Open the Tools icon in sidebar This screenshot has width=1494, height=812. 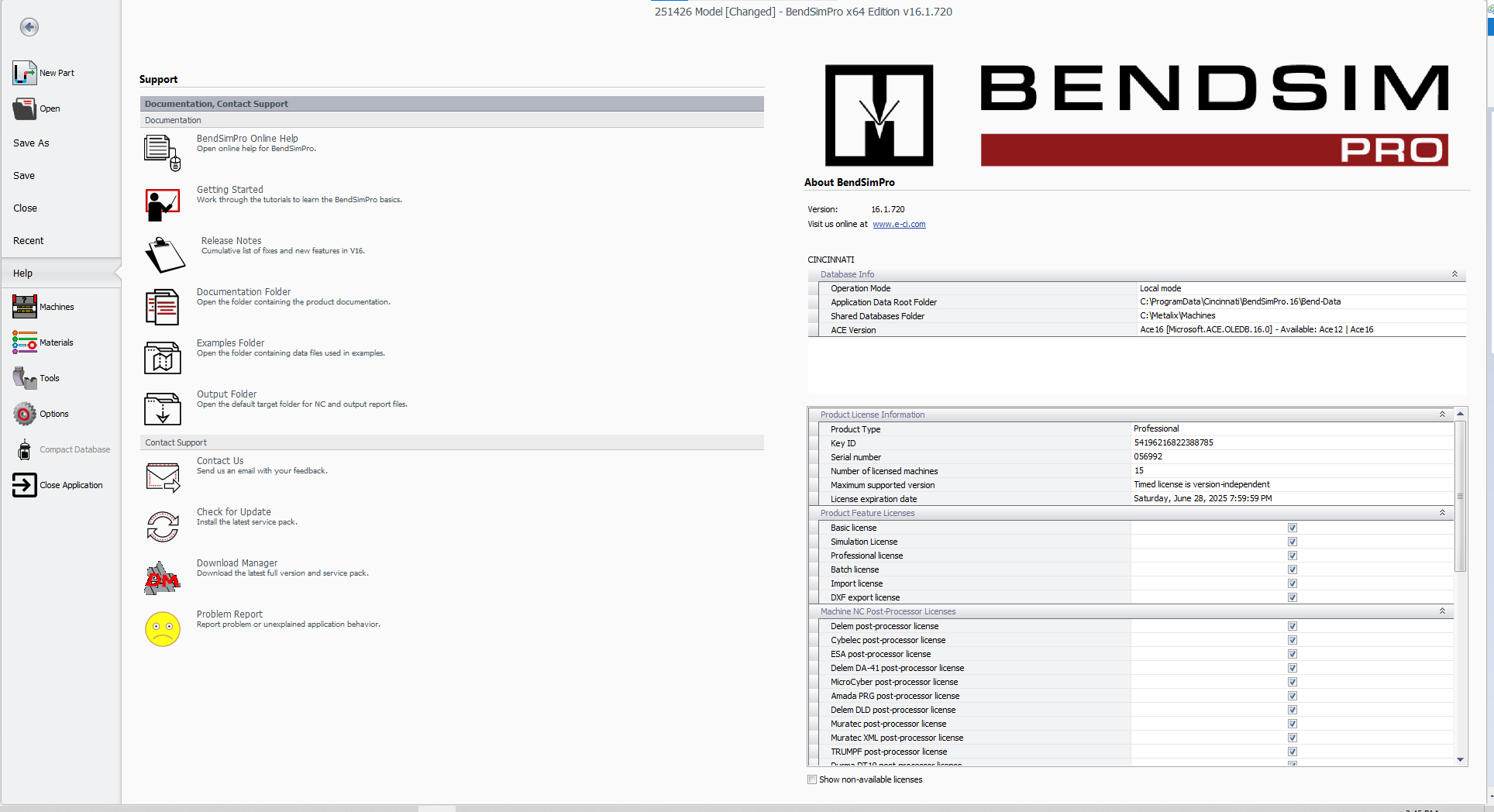click(x=24, y=378)
